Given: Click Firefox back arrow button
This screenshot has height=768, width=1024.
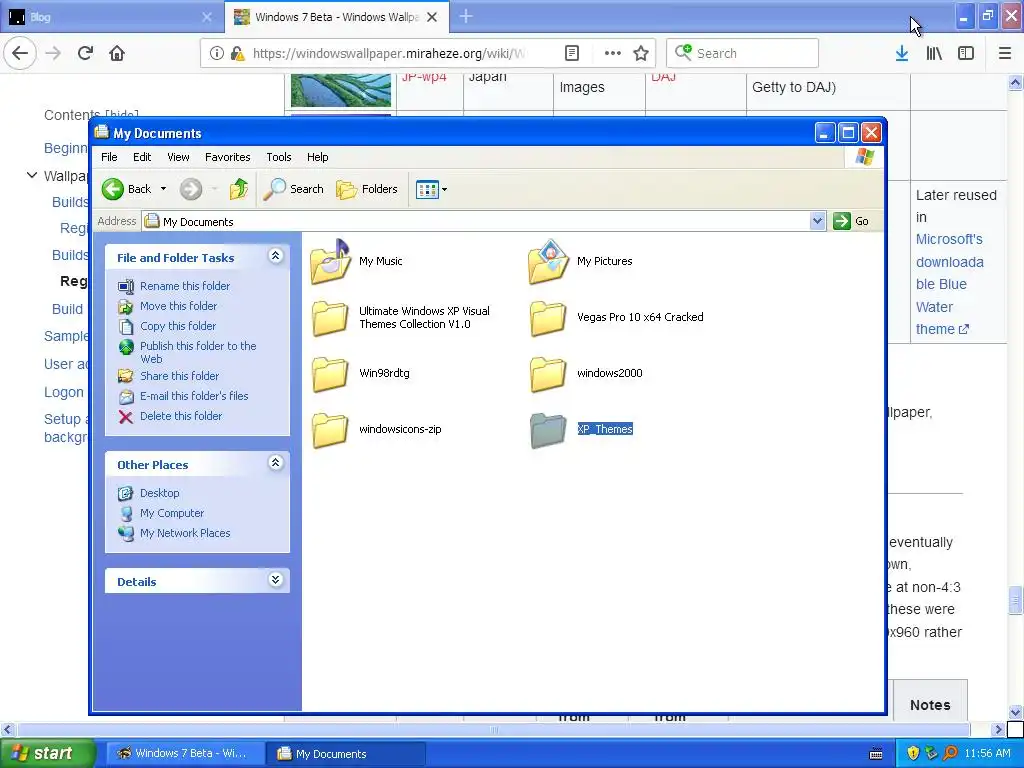Looking at the screenshot, I should 20,53.
